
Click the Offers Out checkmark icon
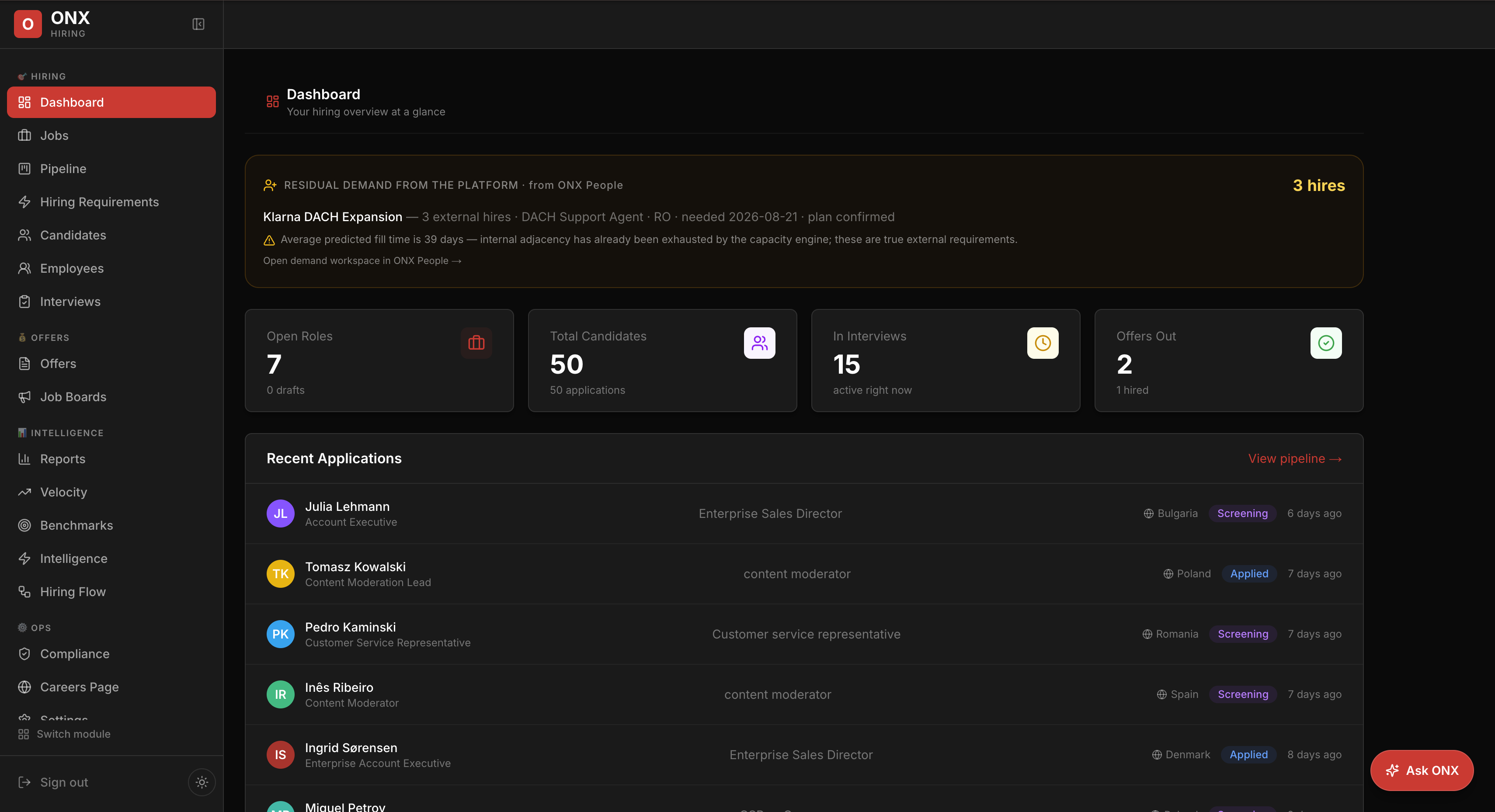coord(1326,343)
